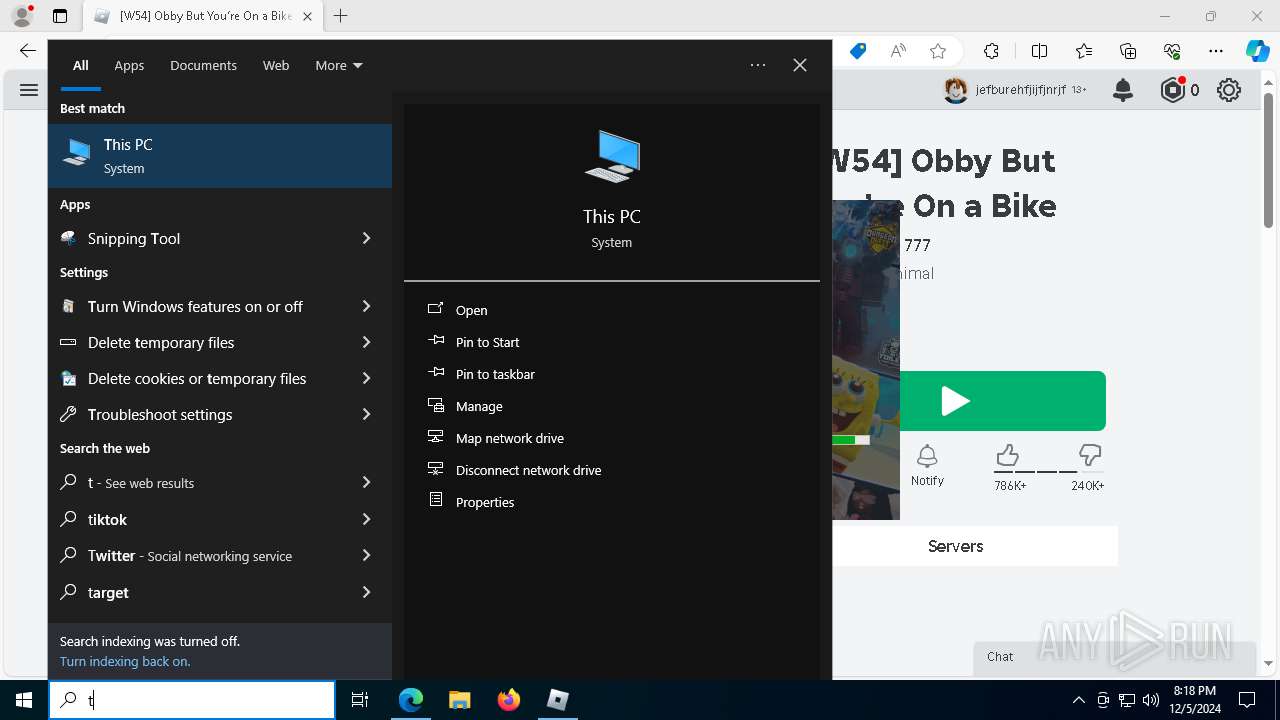Expand the target web suggestion

point(366,592)
